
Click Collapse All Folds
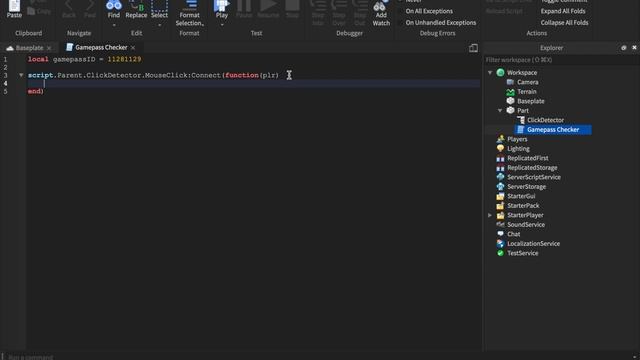pyautogui.click(x=564, y=22)
